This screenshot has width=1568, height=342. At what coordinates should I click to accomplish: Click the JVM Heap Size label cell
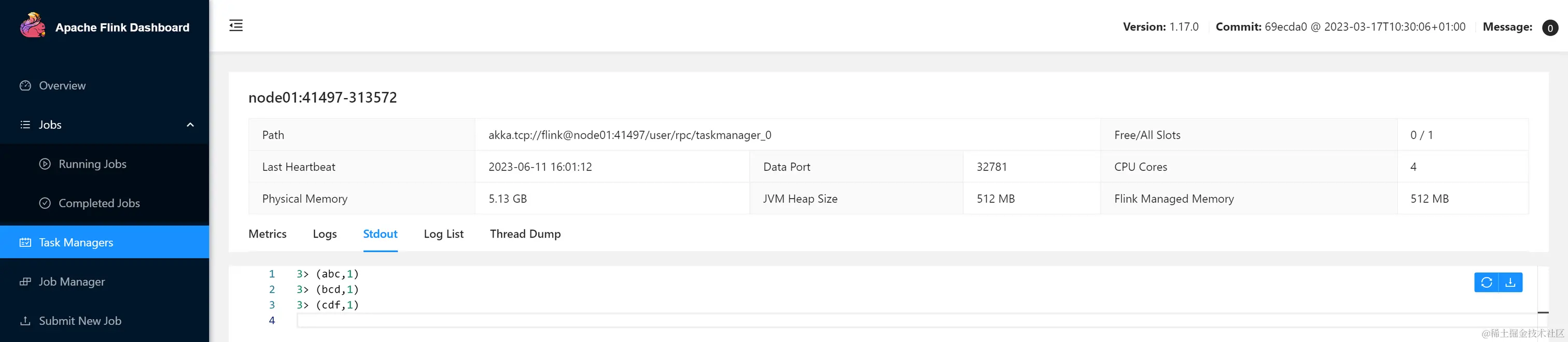[856, 199]
